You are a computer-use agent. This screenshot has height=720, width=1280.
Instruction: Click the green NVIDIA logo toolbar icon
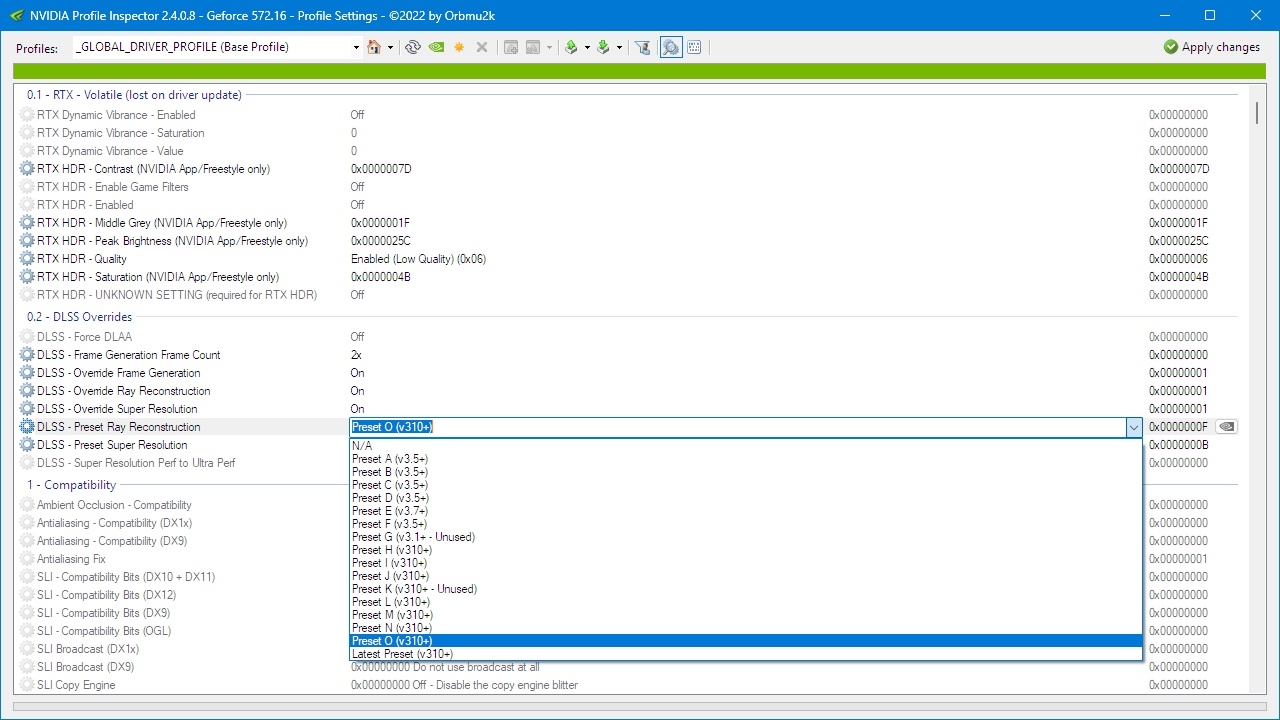pyautogui.click(x=436, y=47)
